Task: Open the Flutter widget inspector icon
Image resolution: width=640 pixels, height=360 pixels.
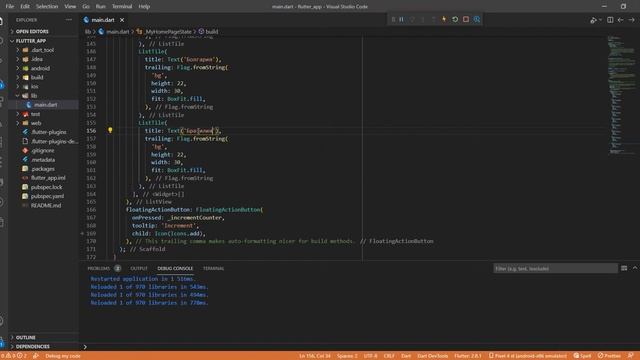Action: click(476, 20)
